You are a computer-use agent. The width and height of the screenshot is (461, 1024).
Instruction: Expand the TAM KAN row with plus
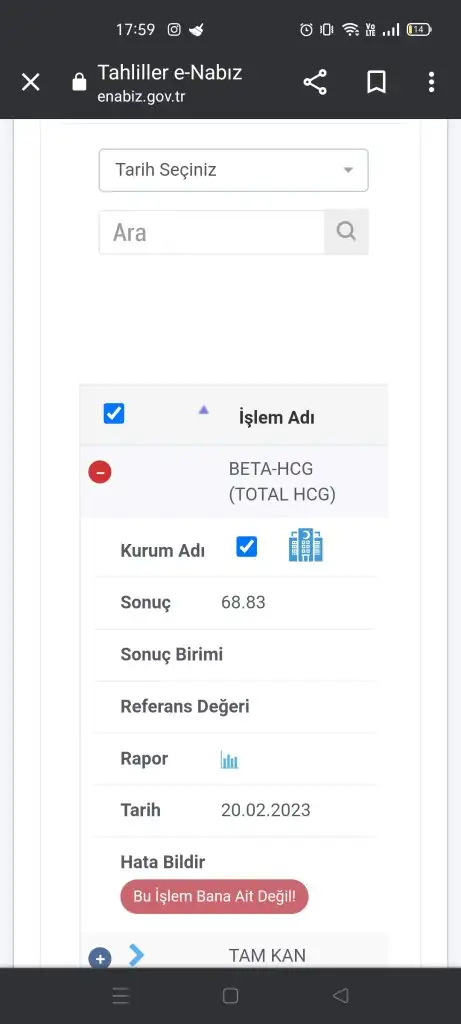(100, 959)
